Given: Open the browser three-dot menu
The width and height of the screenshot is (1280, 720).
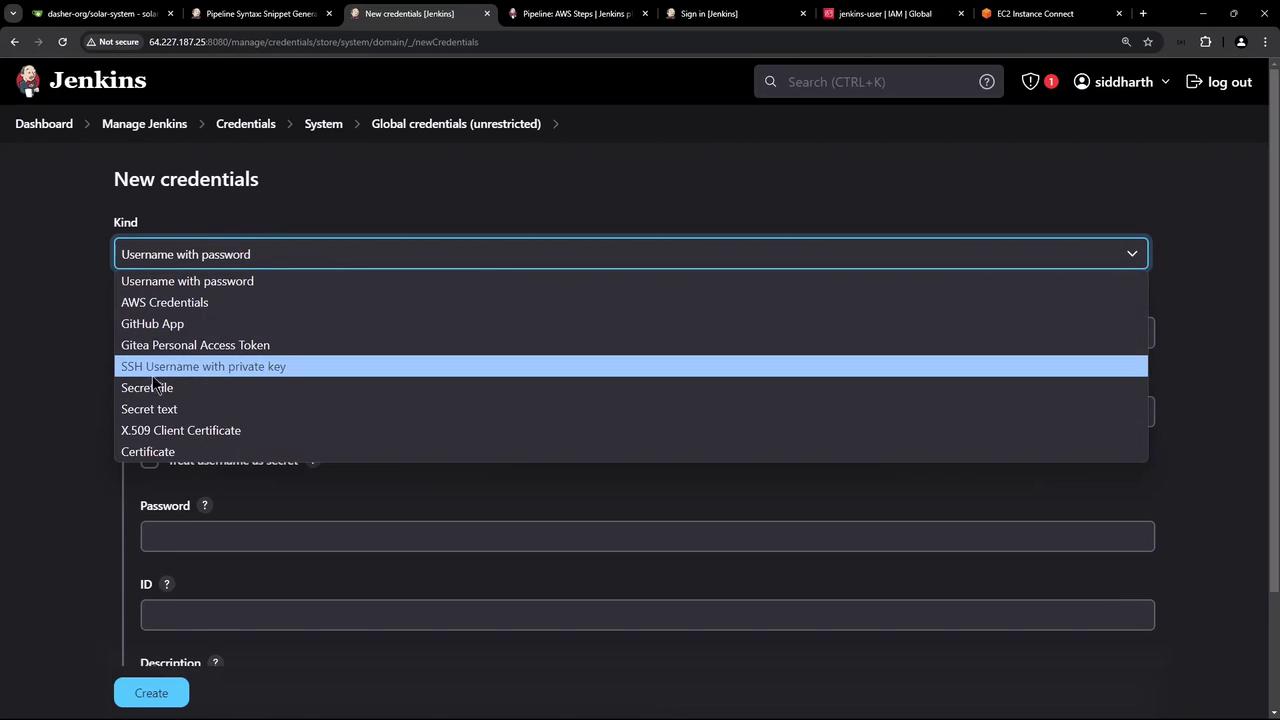Looking at the screenshot, I should tap(1265, 42).
